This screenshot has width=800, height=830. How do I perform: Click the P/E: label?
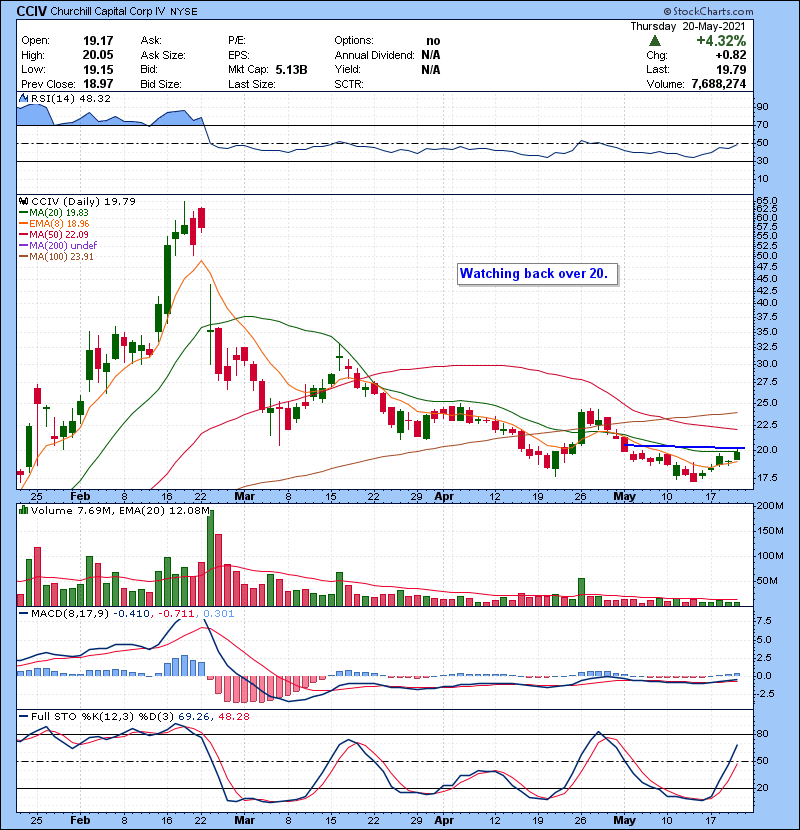point(237,41)
